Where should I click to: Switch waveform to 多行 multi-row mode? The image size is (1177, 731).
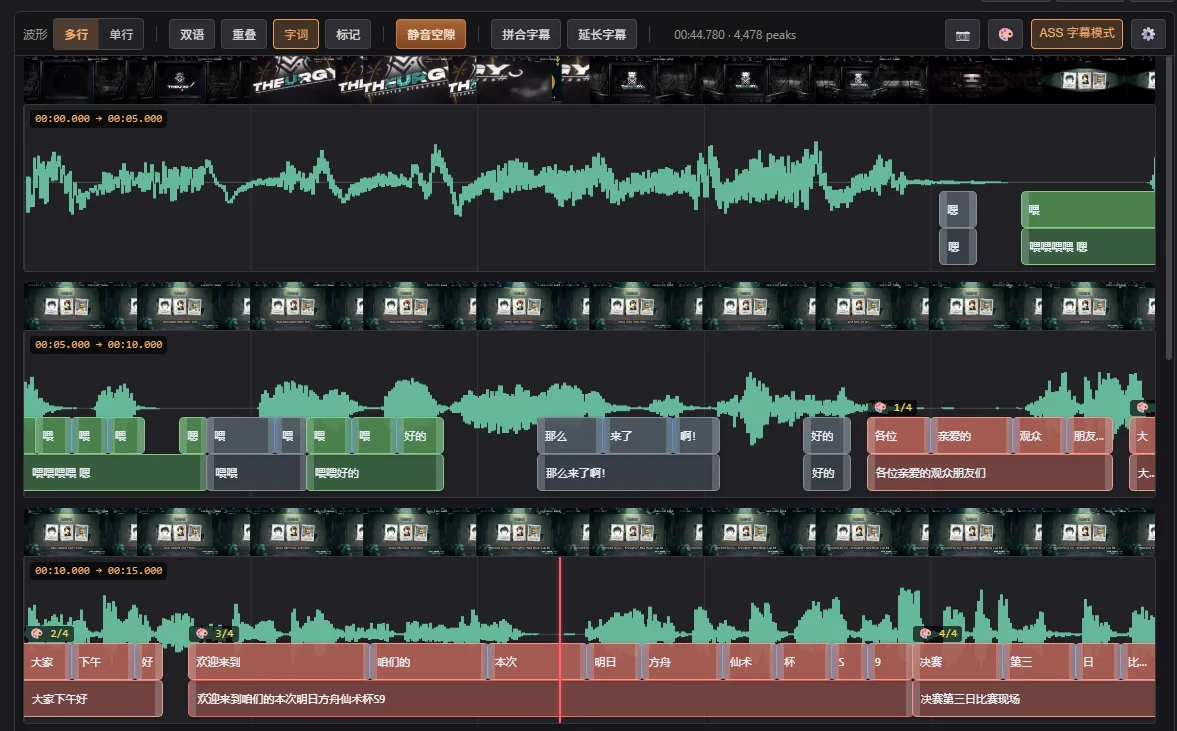click(76, 35)
